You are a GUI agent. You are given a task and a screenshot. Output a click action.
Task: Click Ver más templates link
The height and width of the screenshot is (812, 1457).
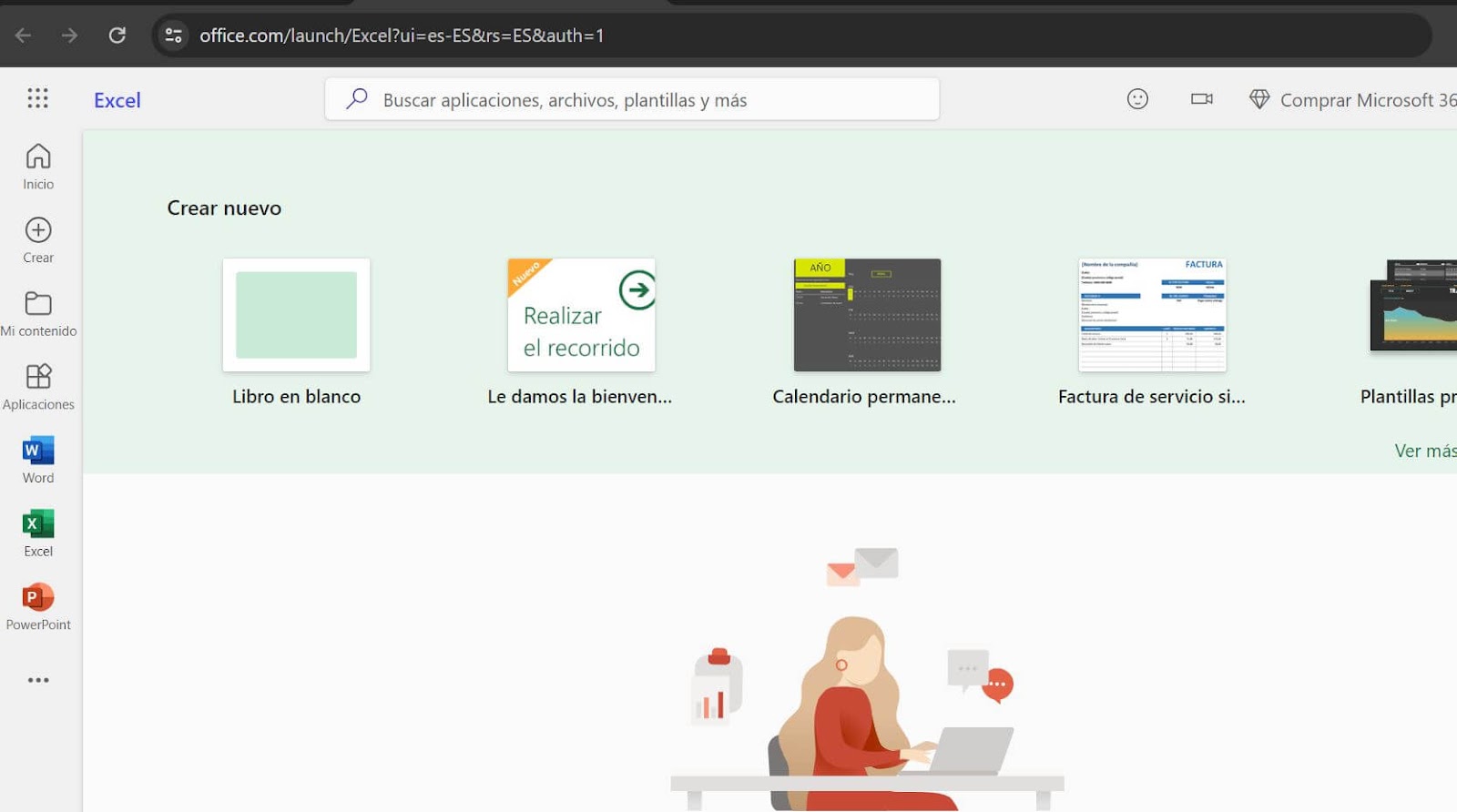click(x=1425, y=451)
